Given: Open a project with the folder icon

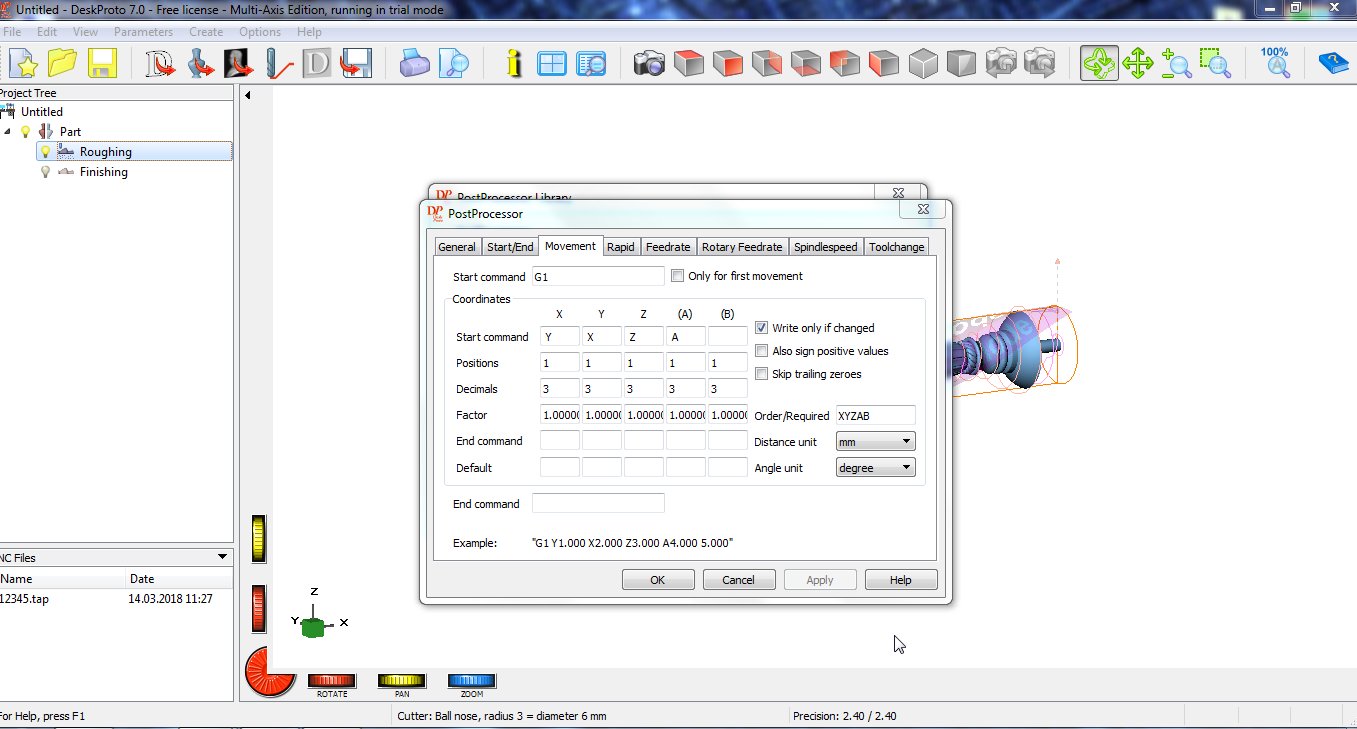Looking at the screenshot, I should [x=62, y=64].
